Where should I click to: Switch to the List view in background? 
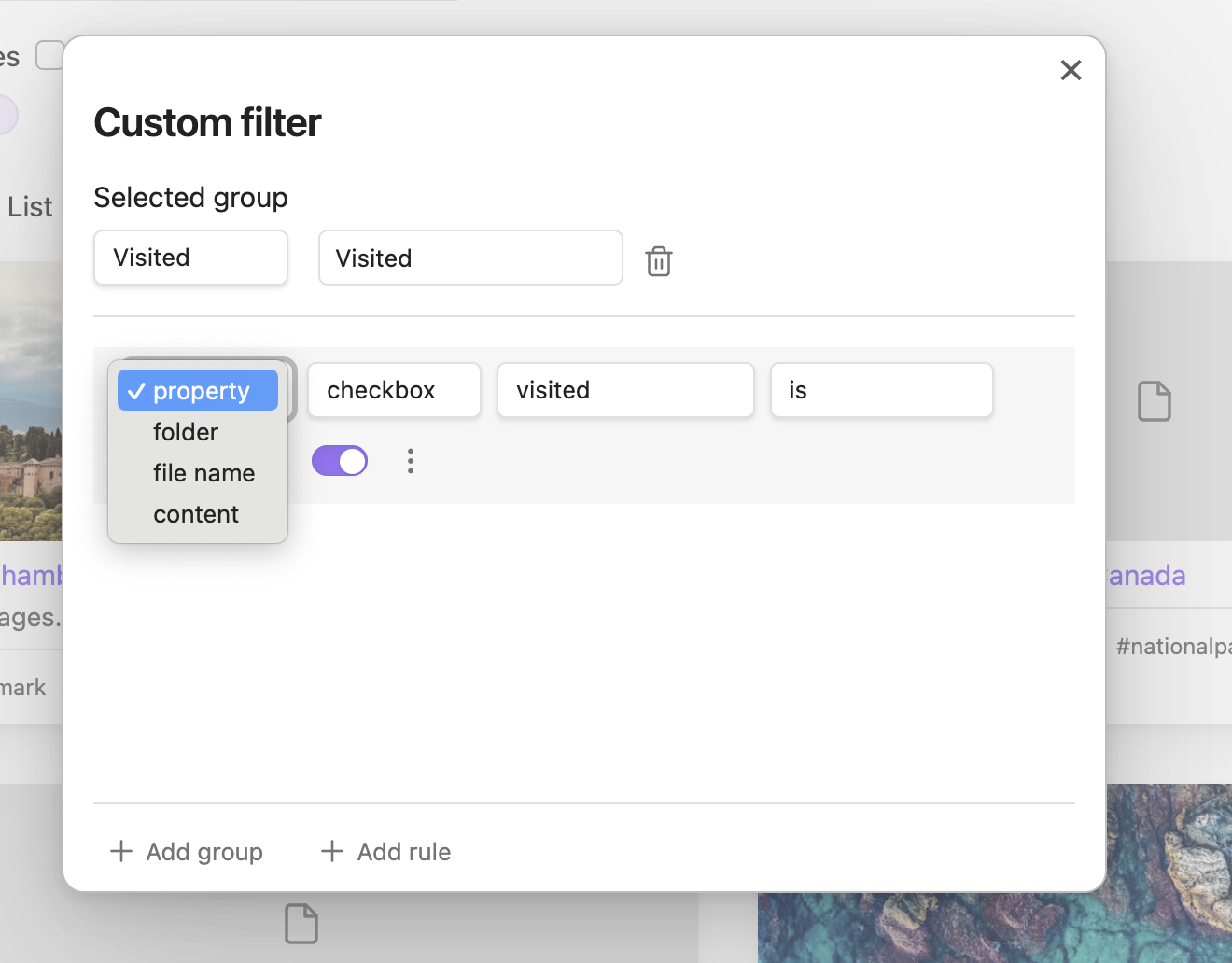(30, 207)
